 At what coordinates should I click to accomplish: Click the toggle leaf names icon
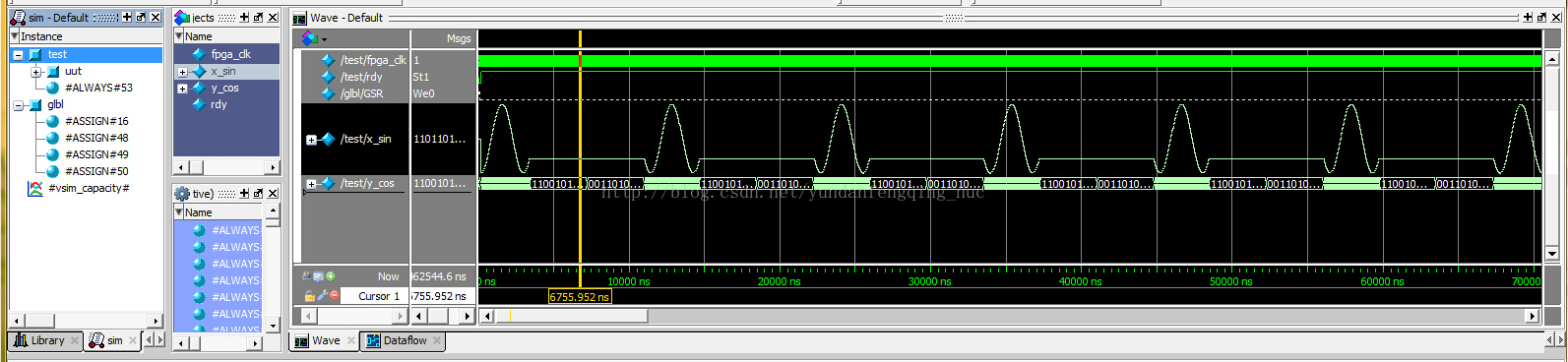click(x=306, y=276)
